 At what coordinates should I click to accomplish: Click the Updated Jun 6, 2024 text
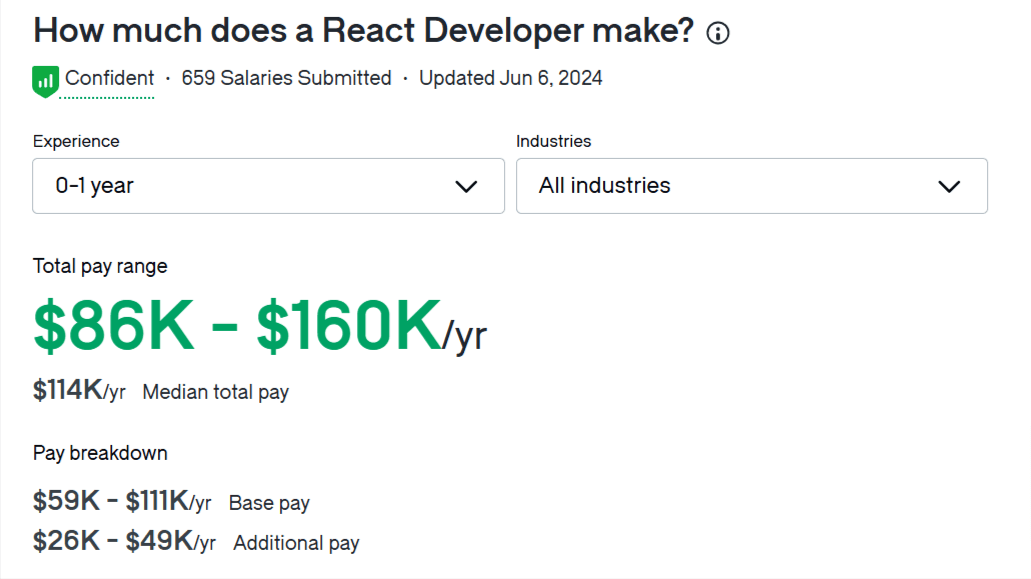click(x=510, y=78)
